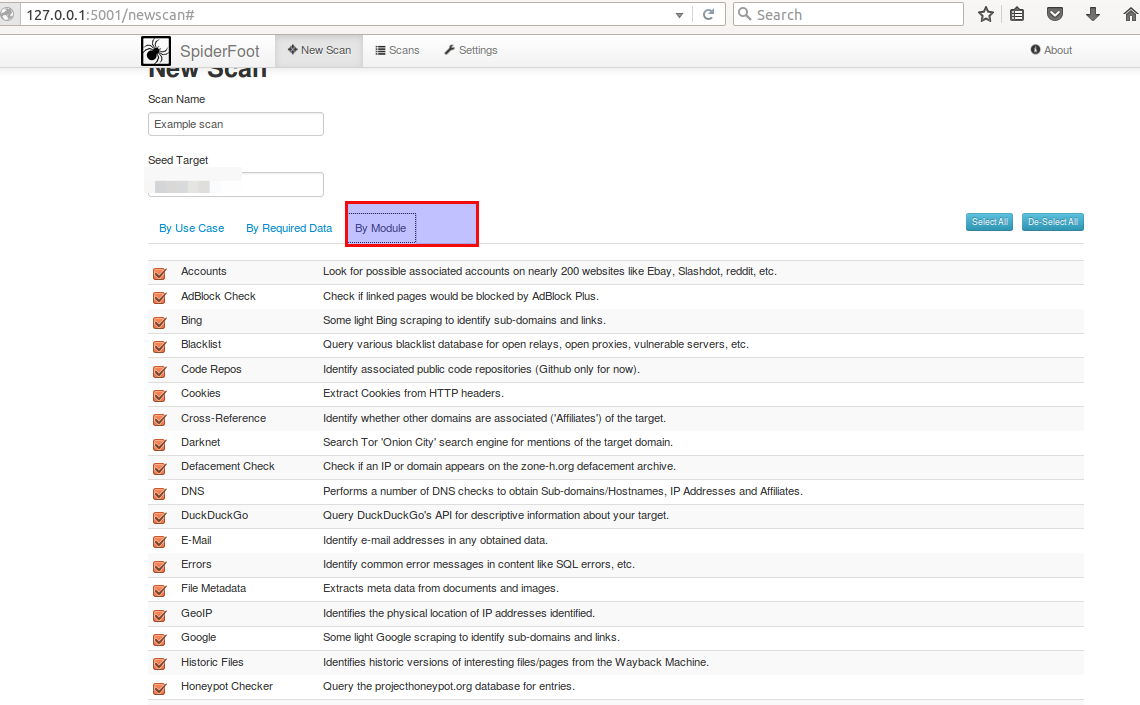
Task: Open the bookmarks list icon
Action: tap(1017, 15)
